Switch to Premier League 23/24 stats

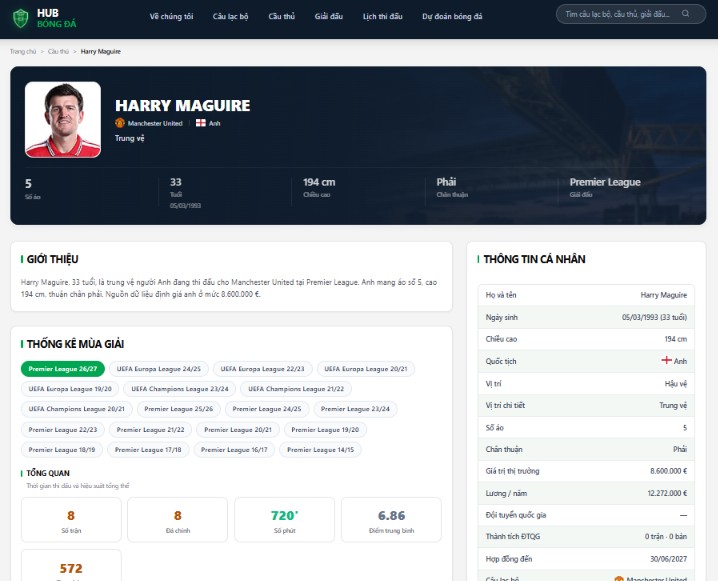coord(355,409)
